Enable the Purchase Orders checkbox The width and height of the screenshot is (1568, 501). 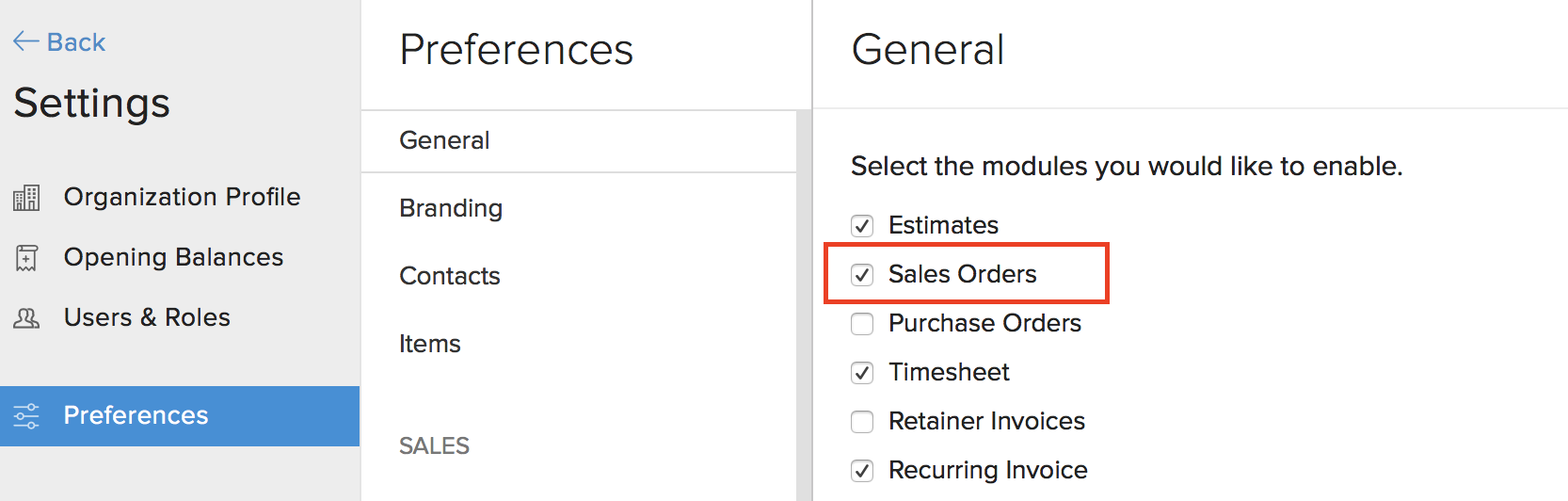pos(862,324)
